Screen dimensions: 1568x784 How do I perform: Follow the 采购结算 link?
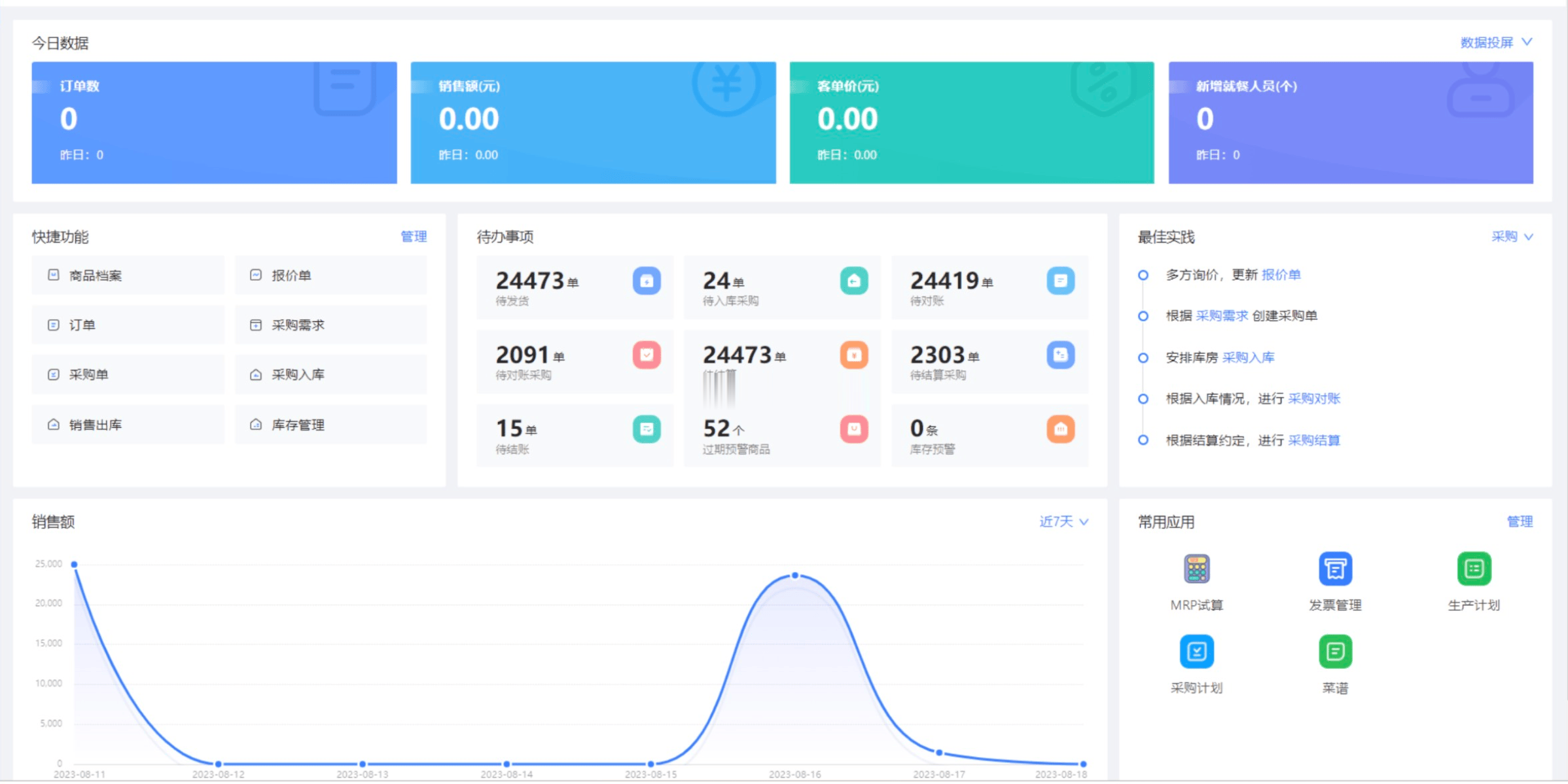tap(1314, 440)
